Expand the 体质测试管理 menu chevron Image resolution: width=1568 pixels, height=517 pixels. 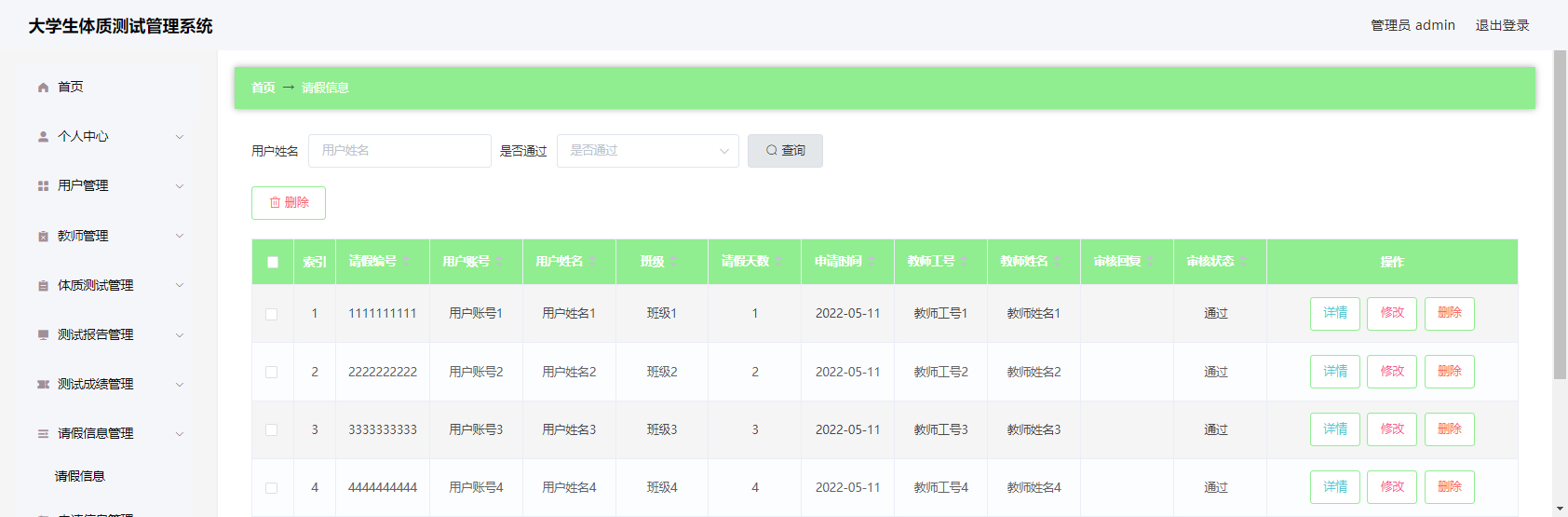[x=180, y=286]
